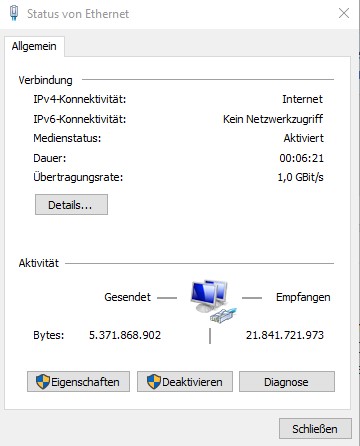This screenshot has height=446, width=360.
Task: Click the shield icon on Eigenschaften button
Action: click(x=43, y=382)
